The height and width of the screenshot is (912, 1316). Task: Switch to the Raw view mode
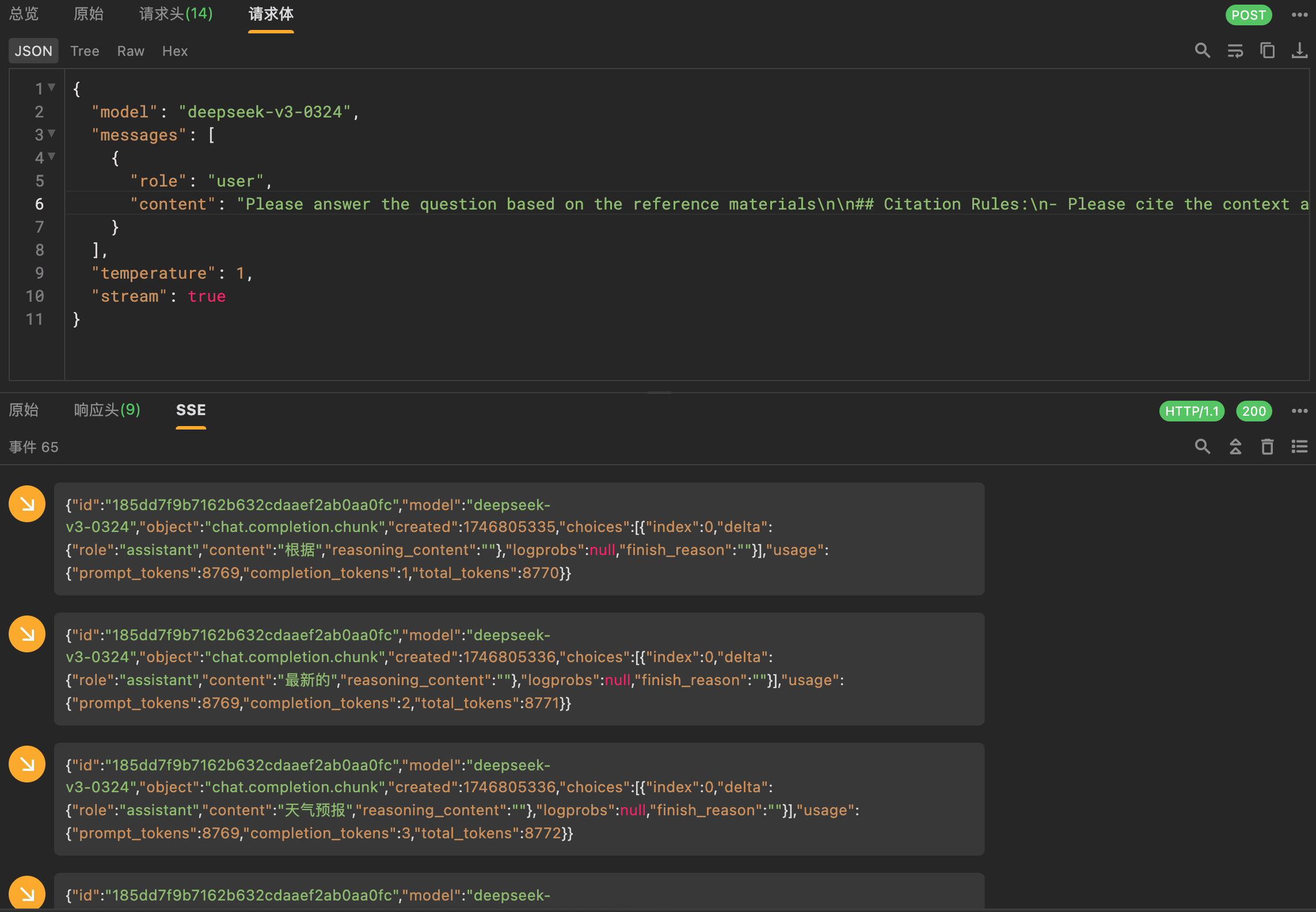point(131,51)
